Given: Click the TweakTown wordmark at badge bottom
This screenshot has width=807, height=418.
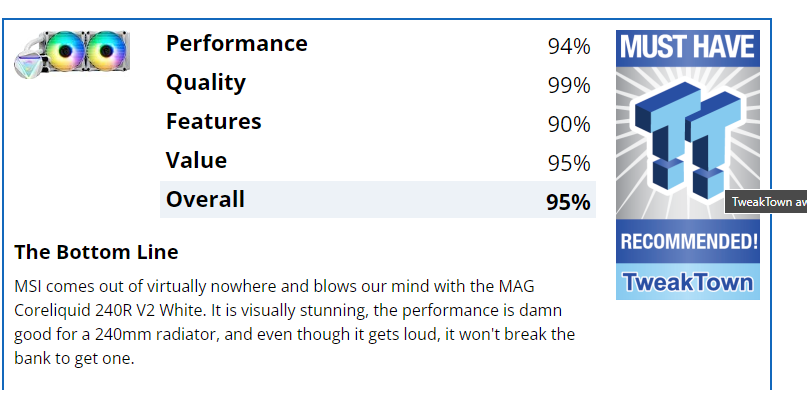Looking at the screenshot, I should [x=688, y=282].
